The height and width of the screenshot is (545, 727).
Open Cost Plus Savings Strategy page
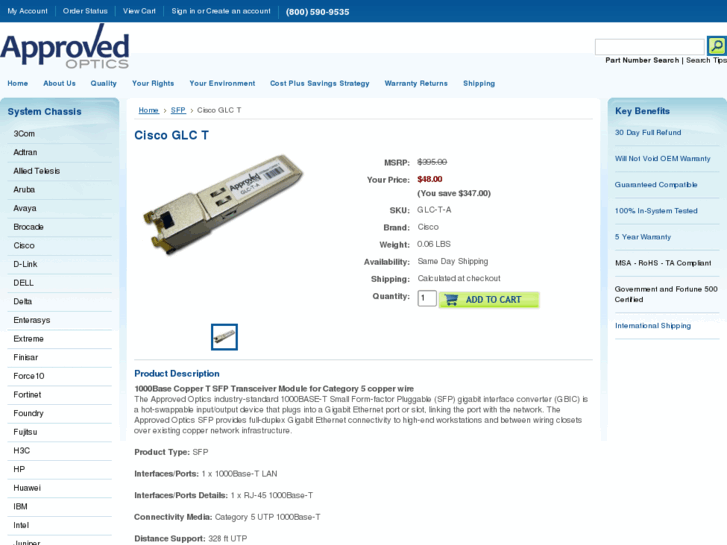coord(319,83)
